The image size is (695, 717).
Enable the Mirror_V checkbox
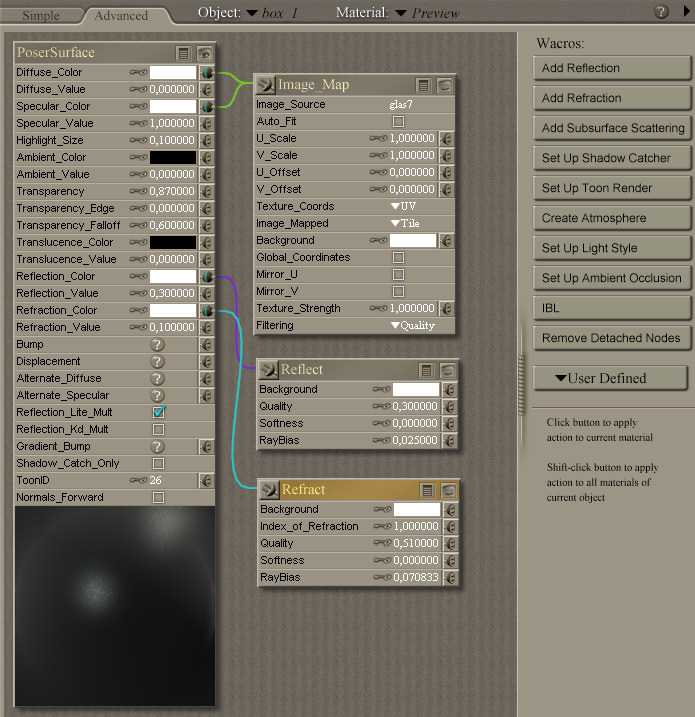point(398,291)
